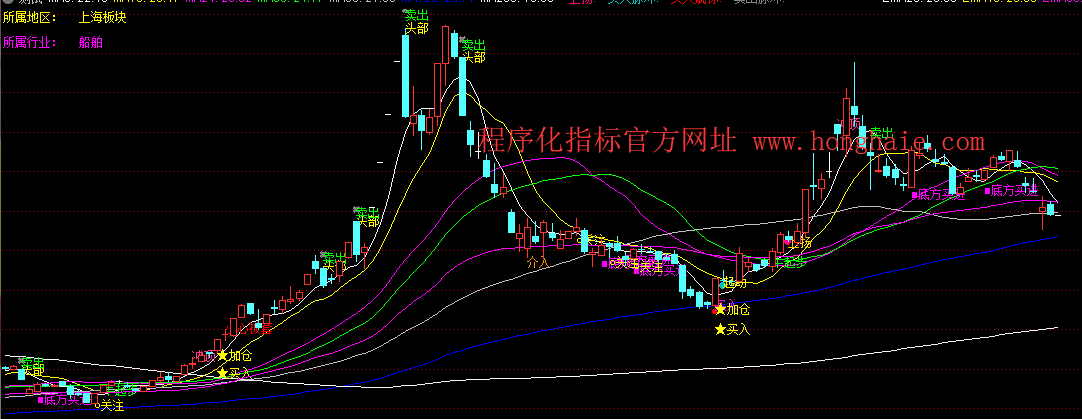
Task: Click the 介入 label below the decline
Action: point(538,261)
